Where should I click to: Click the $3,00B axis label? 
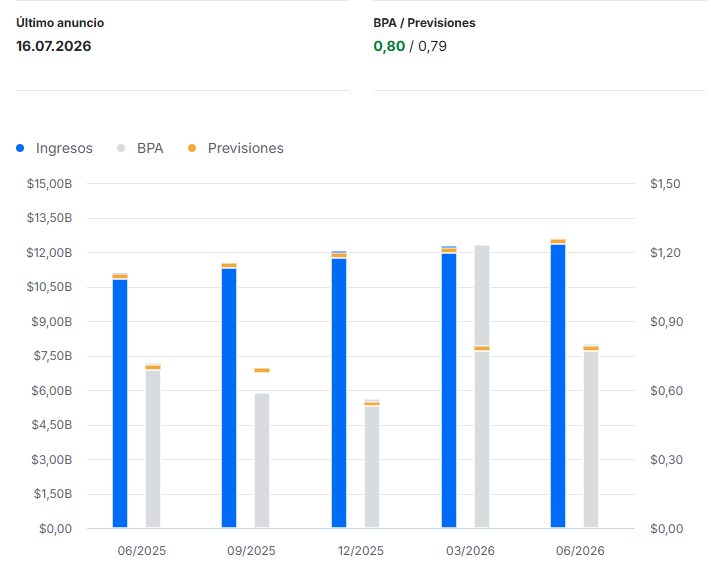point(52,459)
